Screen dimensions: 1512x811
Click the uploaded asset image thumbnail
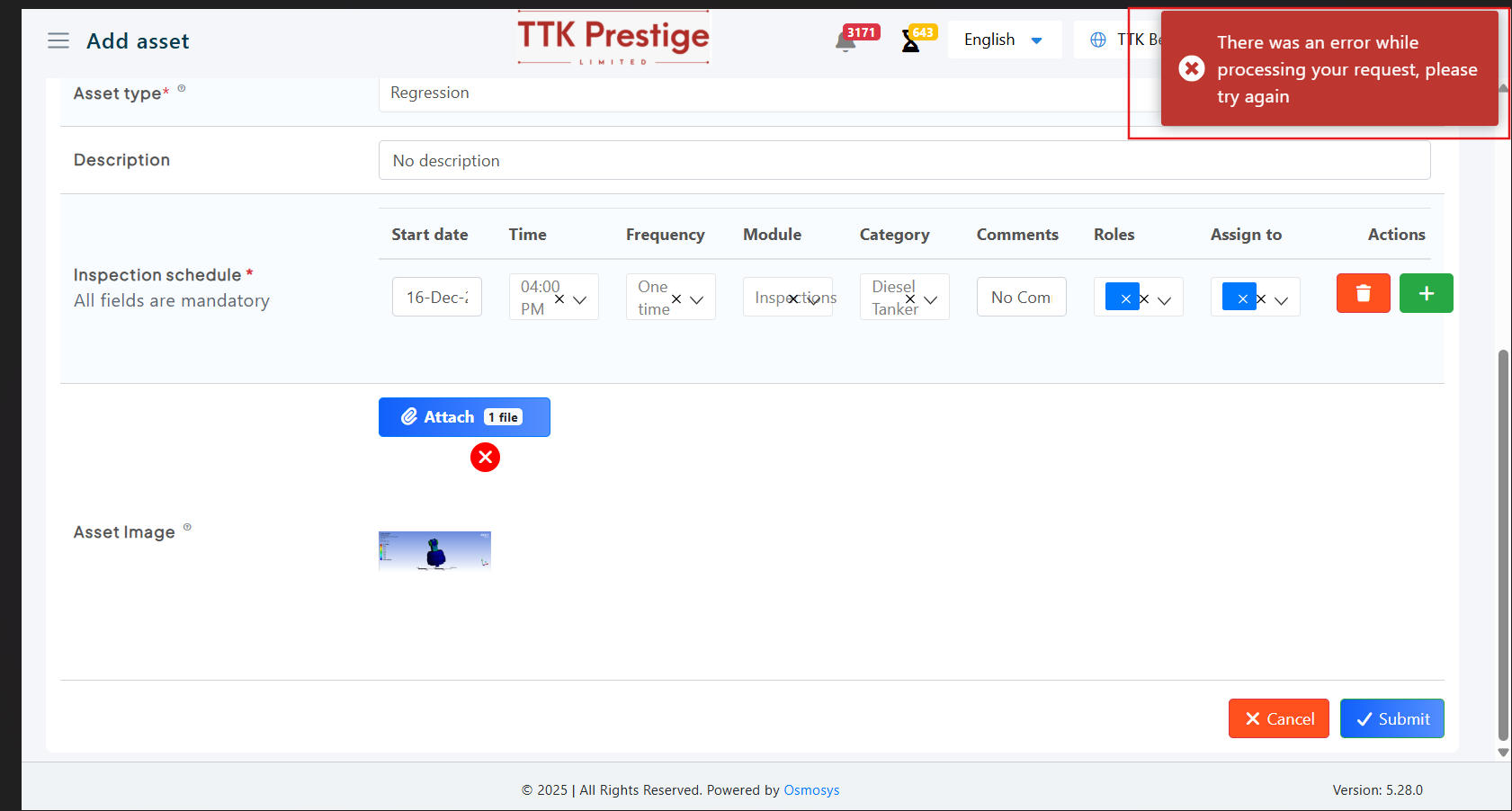(x=434, y=550)
